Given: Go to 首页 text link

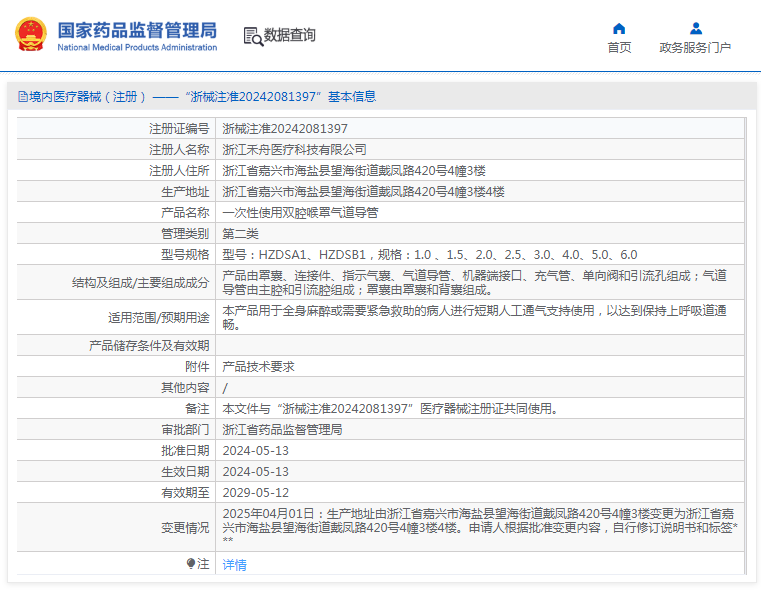Looking at the screenshot, I should click(x=619, y=48).
